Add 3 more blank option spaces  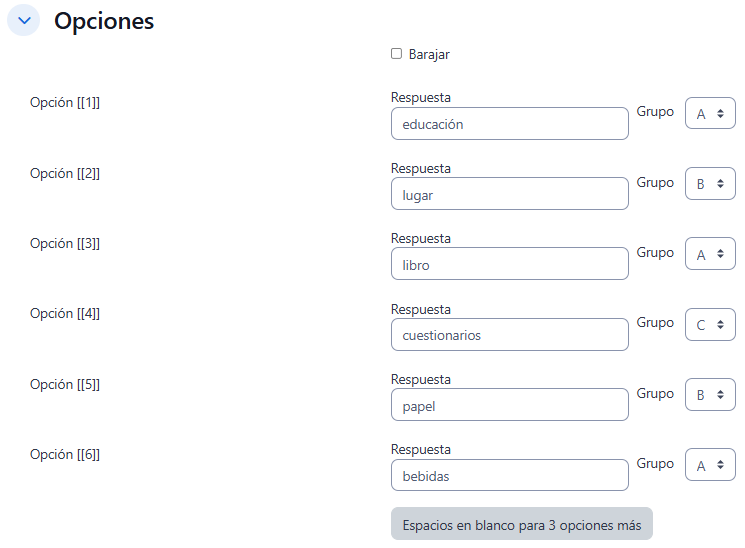(x=521, y=524)
